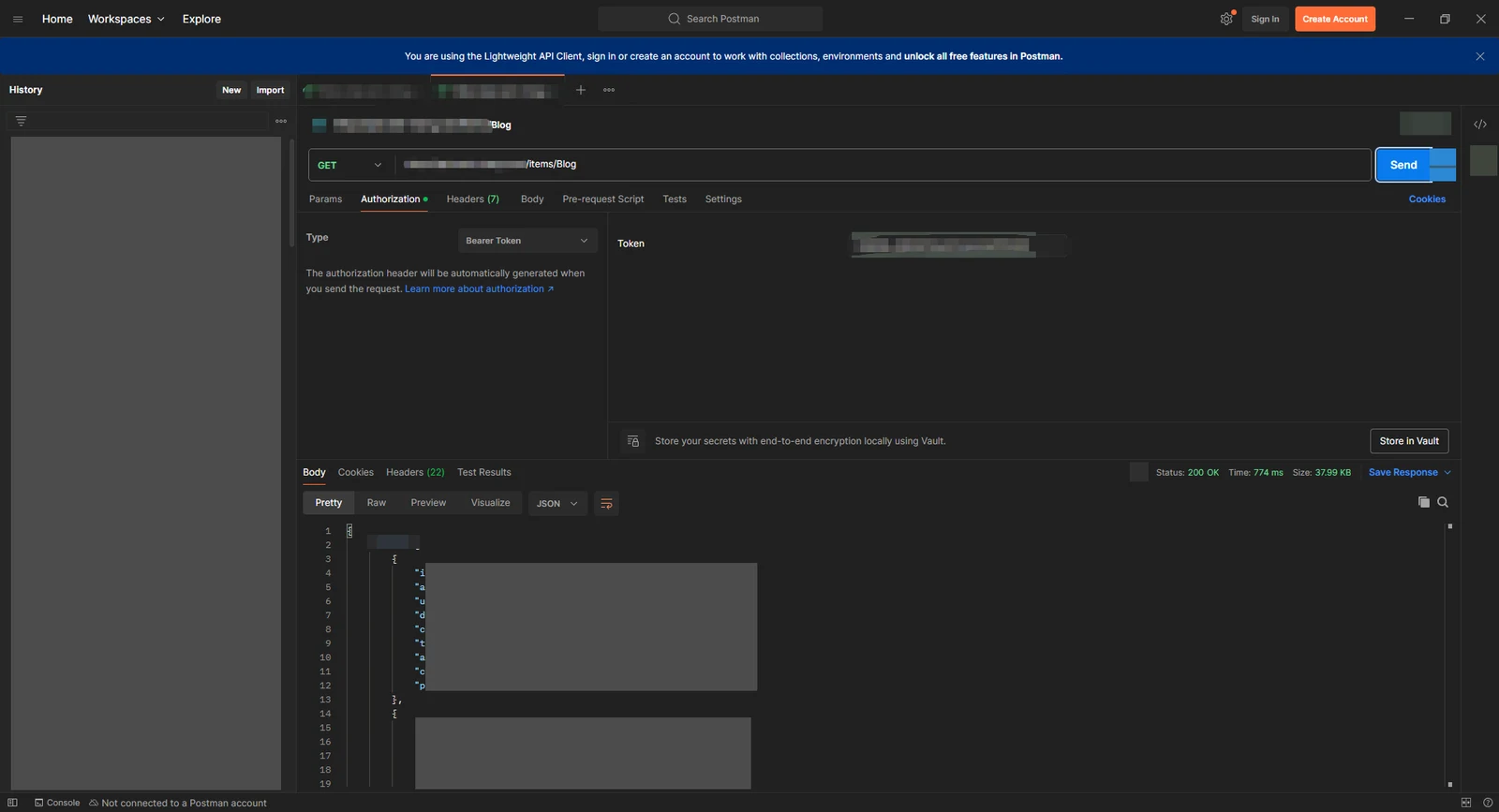This screenshot has width=1499, height=812.
Task: Click the Search Postman field
Action: pyautogui.click(x=710, y=19)
